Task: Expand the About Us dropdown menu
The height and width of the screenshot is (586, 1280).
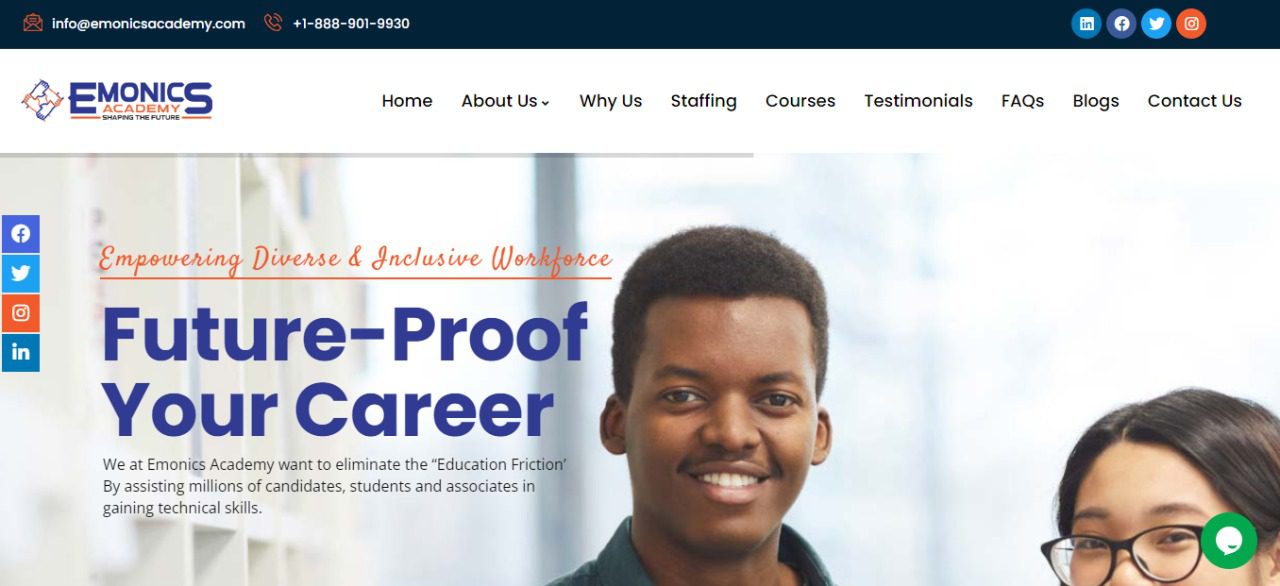Action: click(x=505, y=101)
